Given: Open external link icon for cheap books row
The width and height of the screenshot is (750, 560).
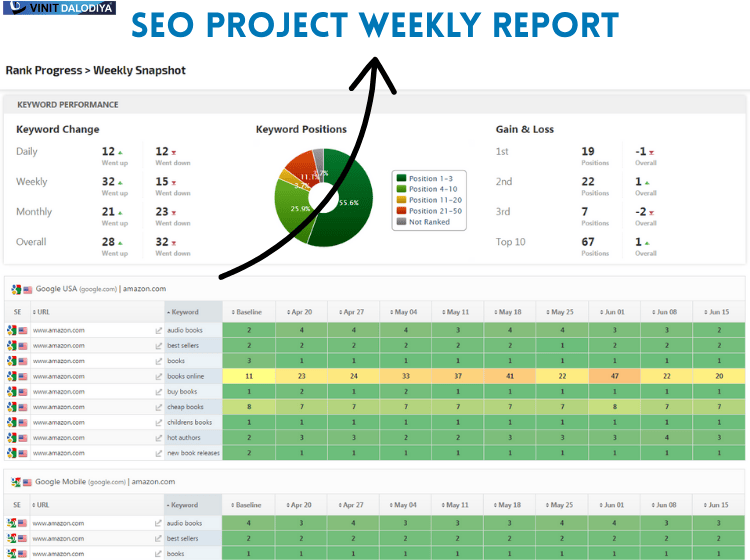Looking at the screenshot, I should (158, 407).
